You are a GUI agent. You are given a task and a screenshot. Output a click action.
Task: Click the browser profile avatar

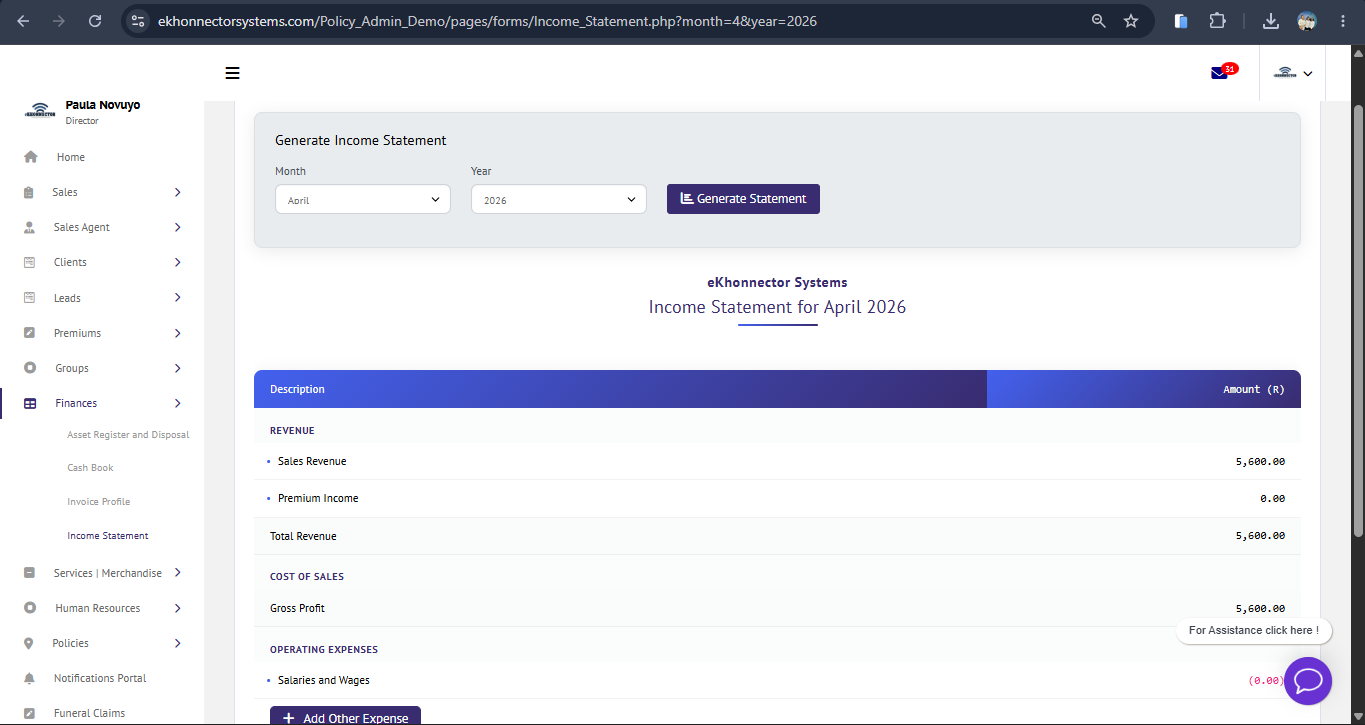tap(1307, 20)
